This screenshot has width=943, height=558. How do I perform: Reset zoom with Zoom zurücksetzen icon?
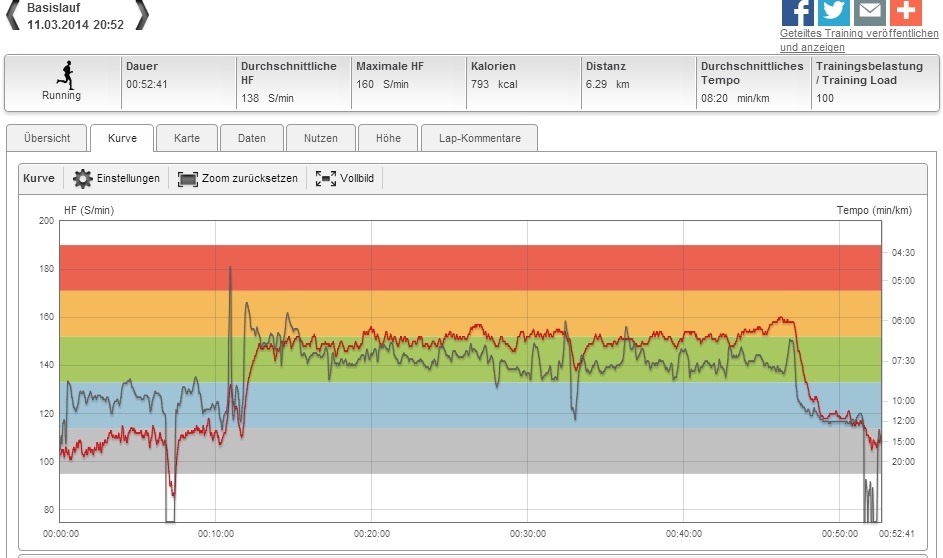pos(188,179)
